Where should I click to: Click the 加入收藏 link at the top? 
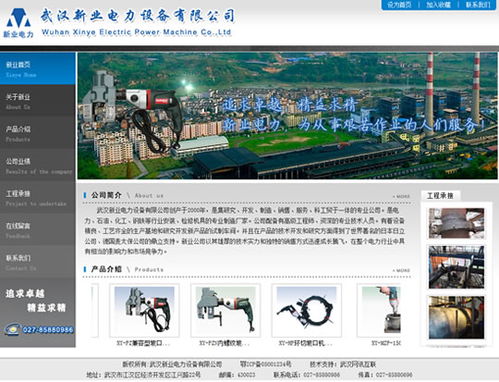[438, 5]
